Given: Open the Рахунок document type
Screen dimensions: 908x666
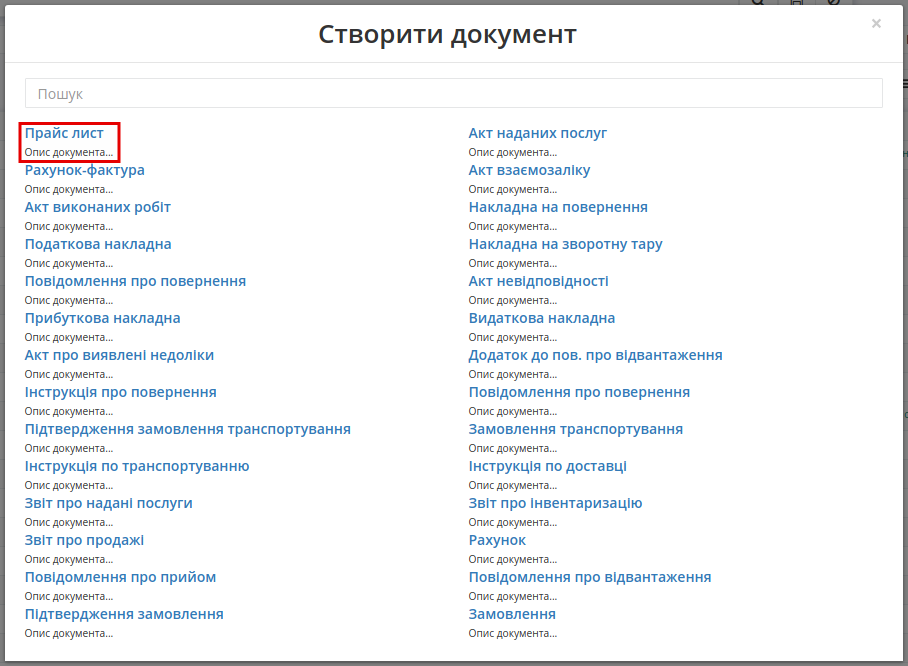Looking at the screenshot, I should (x=497, y=541).
